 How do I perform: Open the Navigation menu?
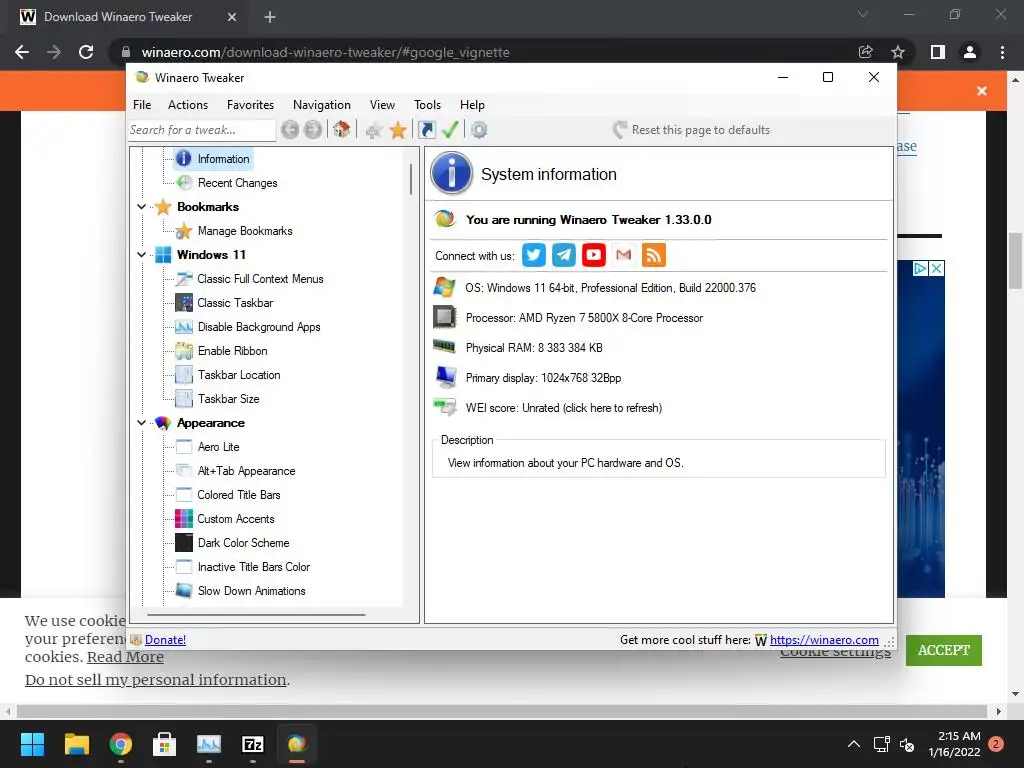[x=321, y=104]
